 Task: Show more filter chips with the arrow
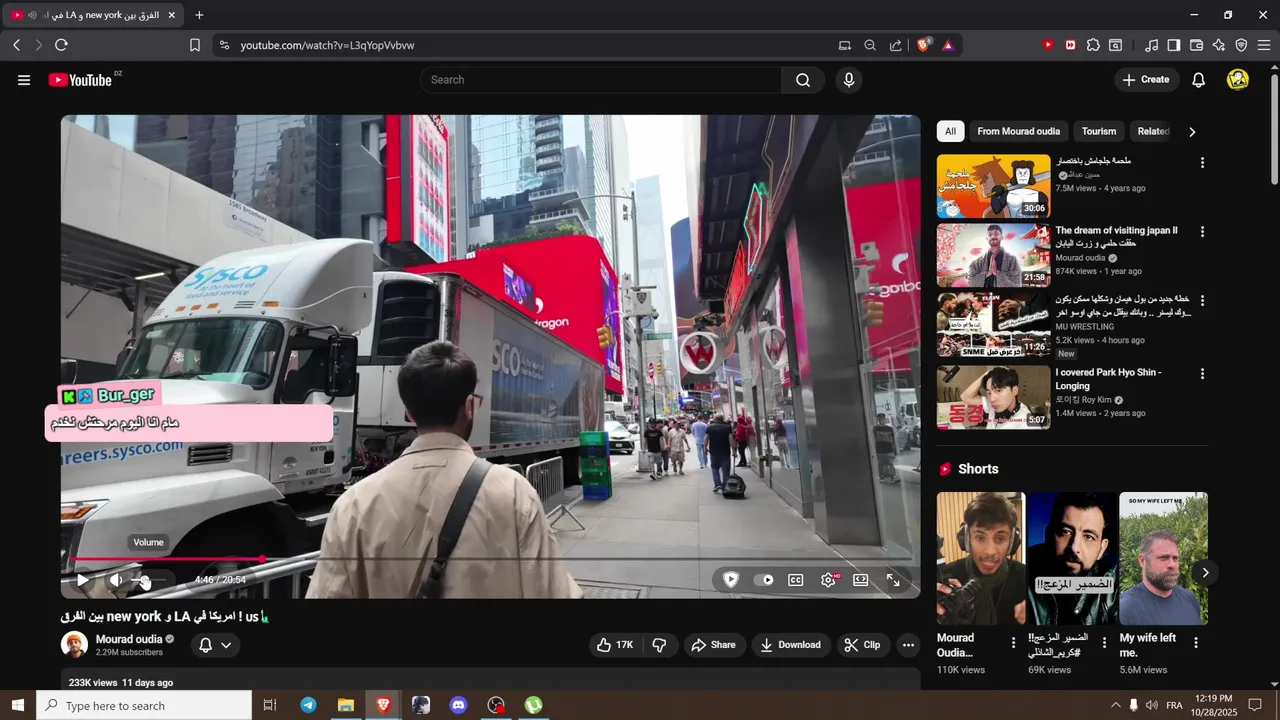coord(1192,131)
